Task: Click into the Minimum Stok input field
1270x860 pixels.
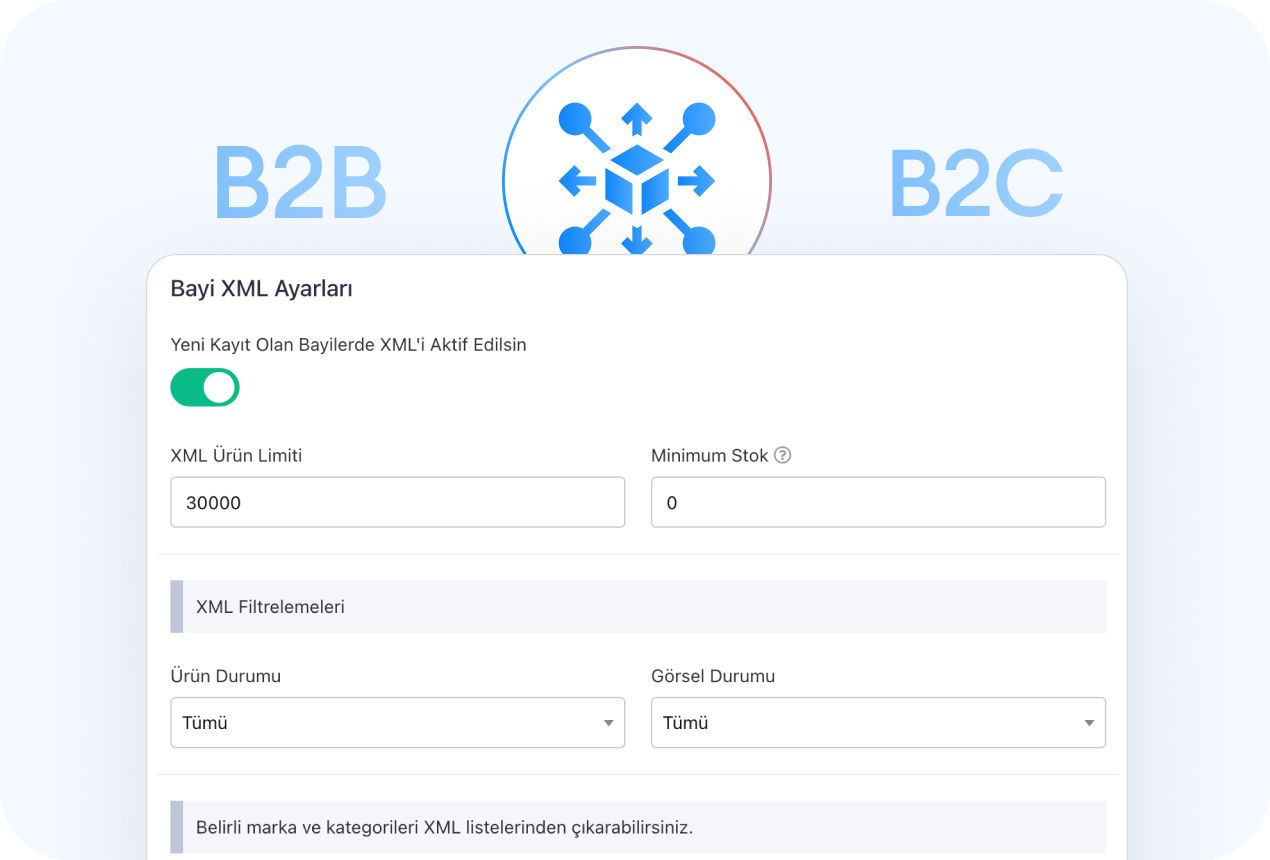Action: tap(878, 502)
